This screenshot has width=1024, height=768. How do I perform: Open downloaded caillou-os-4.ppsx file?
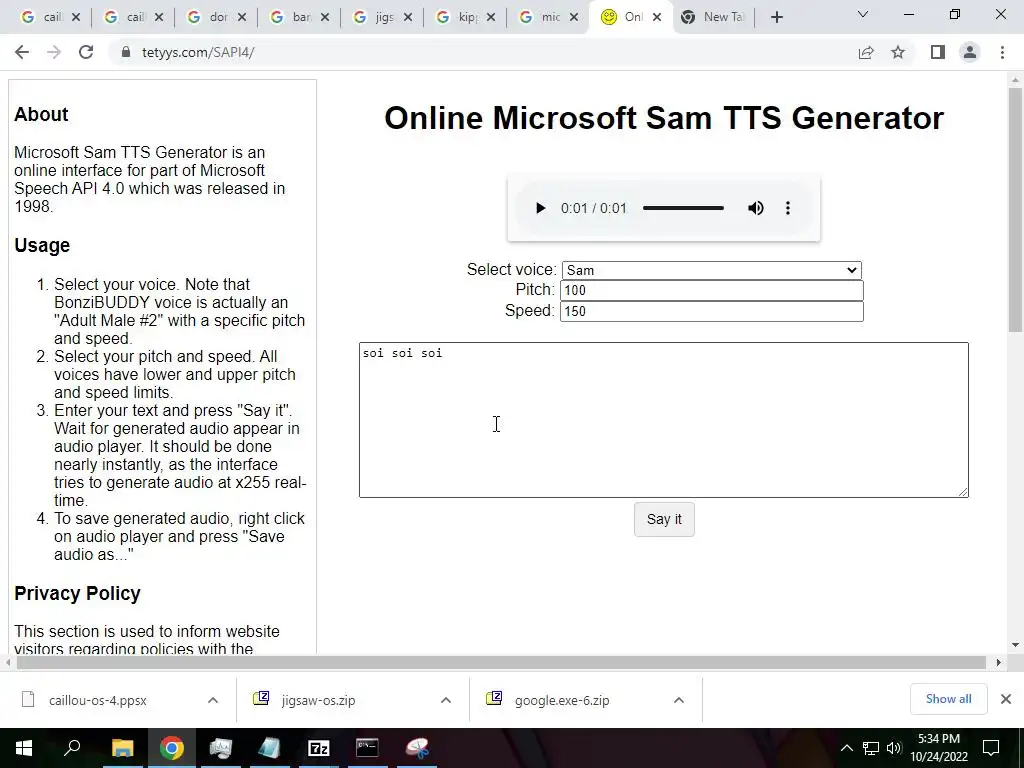[x=98, y=701]
